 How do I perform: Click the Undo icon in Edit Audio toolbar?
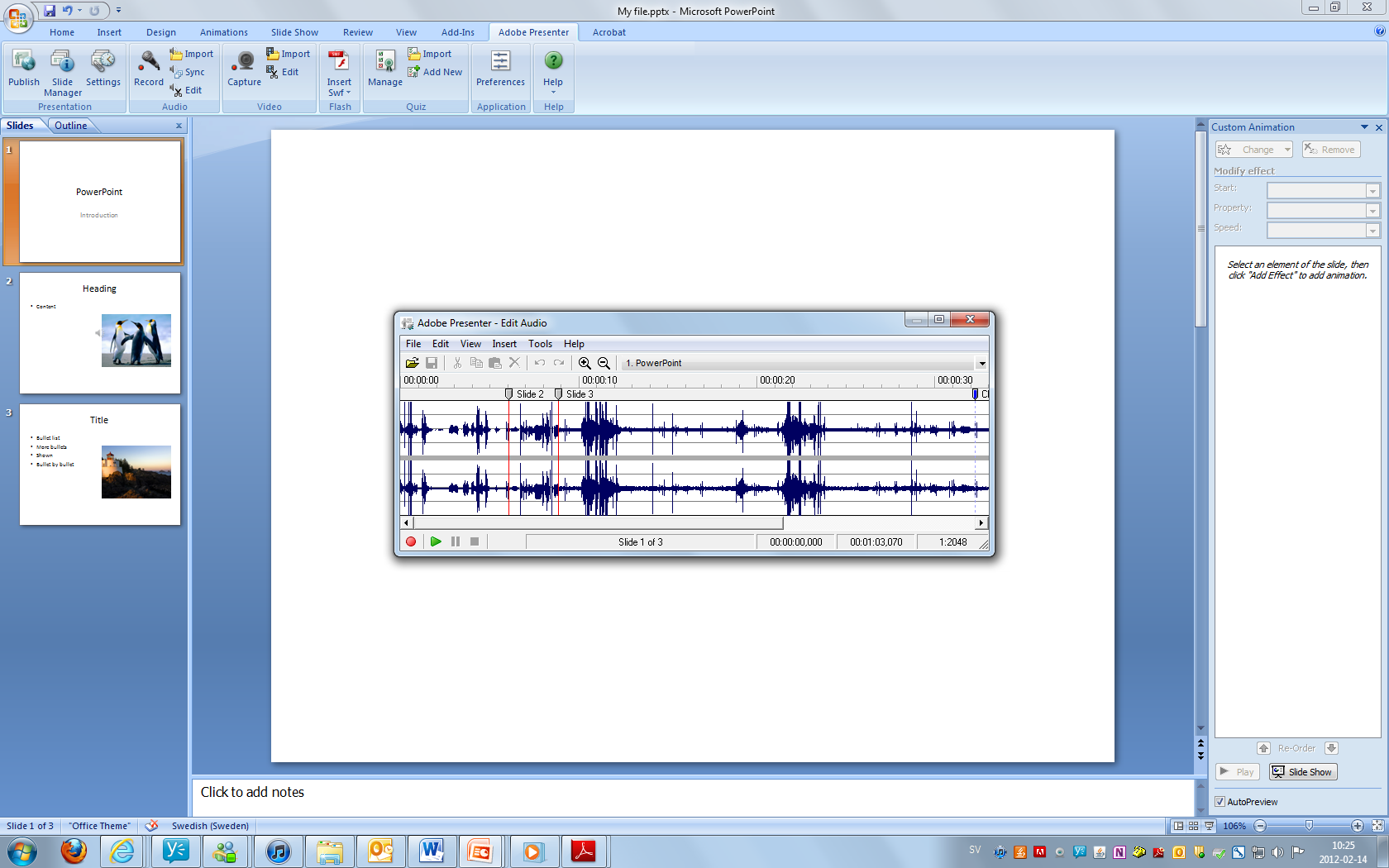click(540, 363)
